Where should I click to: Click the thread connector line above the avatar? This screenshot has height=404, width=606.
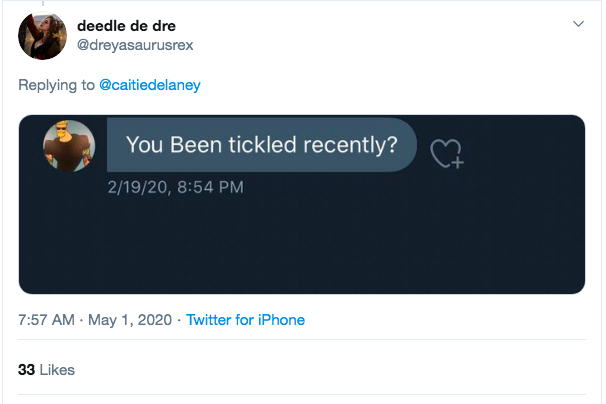coord(43,3)
